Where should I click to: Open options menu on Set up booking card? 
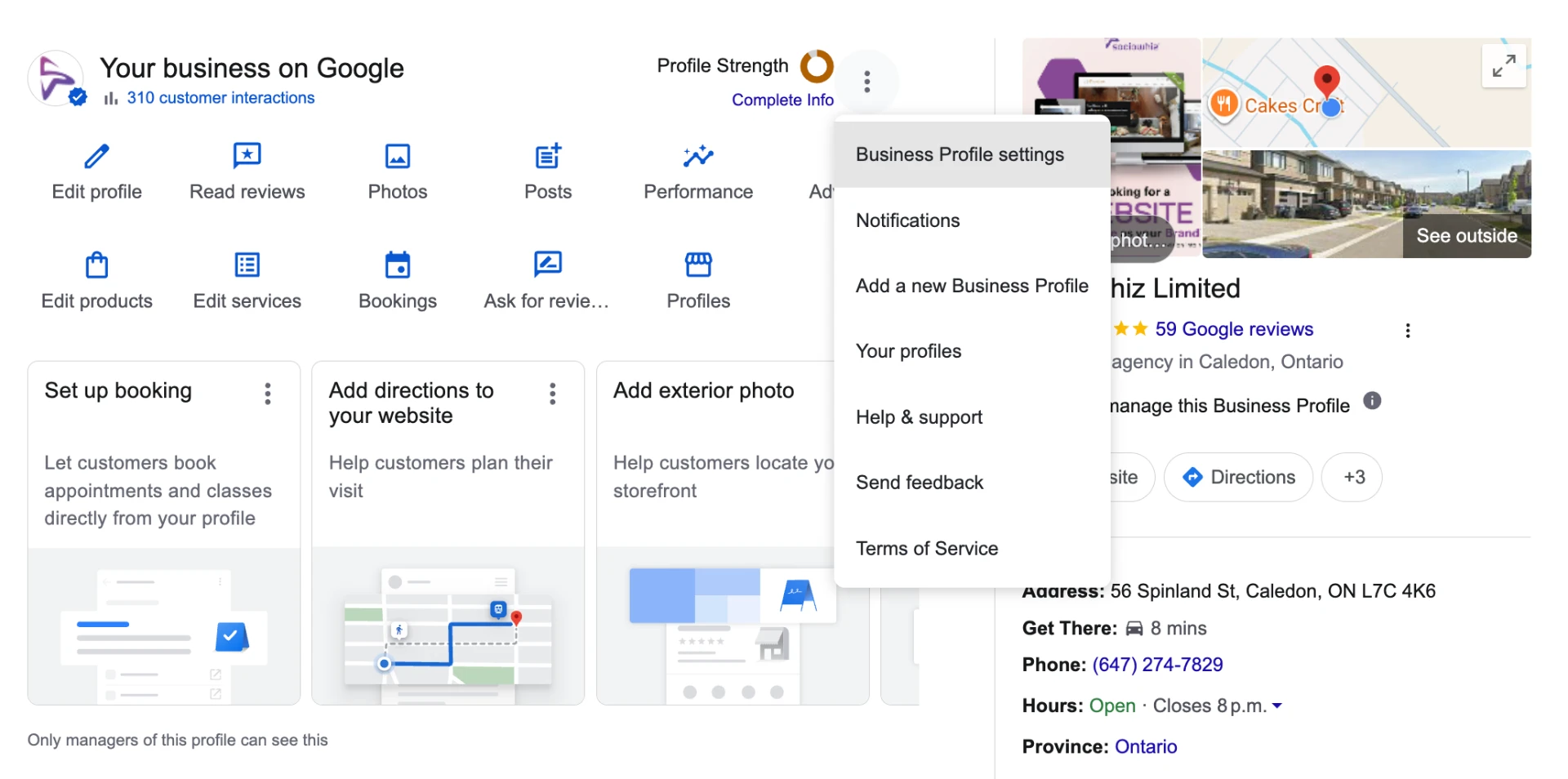pyautogui.click(x=268, y=394)
